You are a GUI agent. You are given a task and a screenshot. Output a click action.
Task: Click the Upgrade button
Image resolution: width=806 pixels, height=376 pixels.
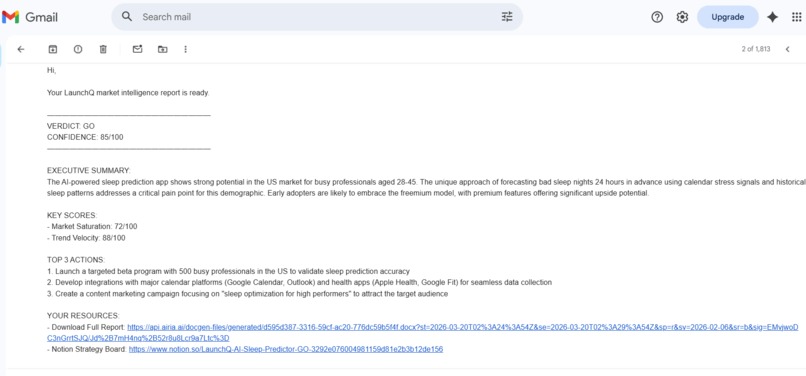coord(727,17)
